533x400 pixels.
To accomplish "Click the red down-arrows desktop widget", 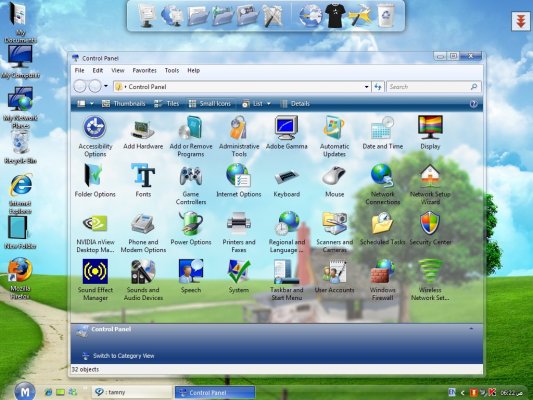I will 521,21.
